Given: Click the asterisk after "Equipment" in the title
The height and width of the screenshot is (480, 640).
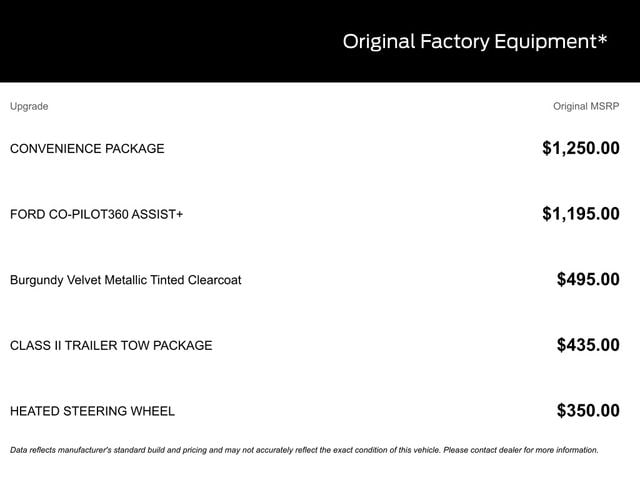Looking at the screenshot, I should (x=602, y=38).
